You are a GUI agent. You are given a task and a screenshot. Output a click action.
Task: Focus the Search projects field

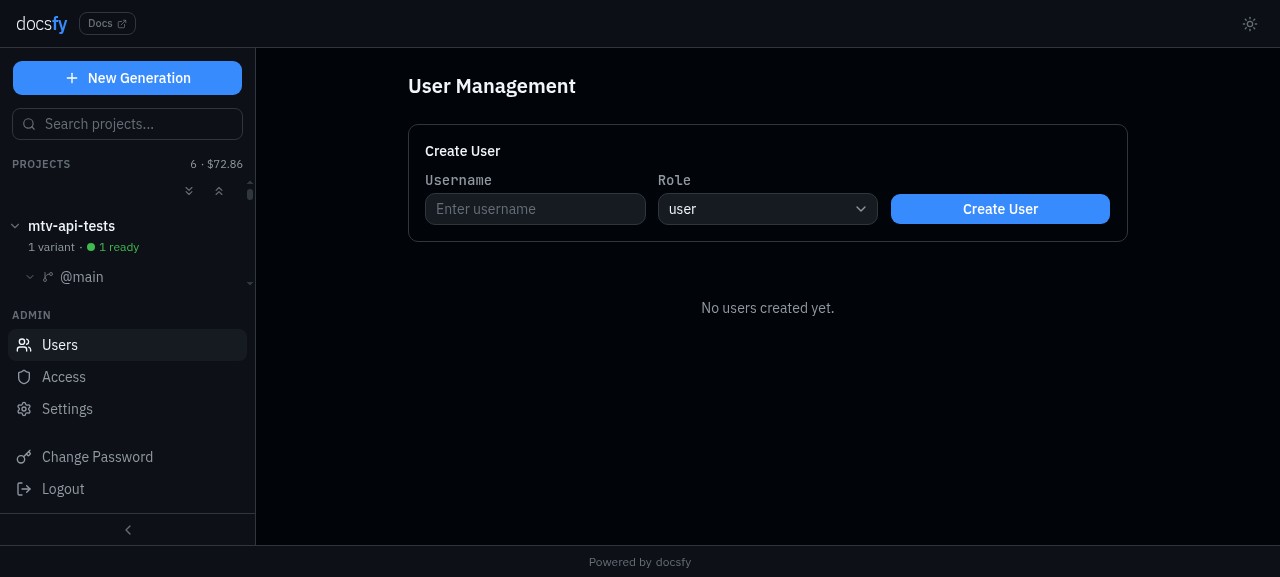pyautogui.click(x=127, y=124)
